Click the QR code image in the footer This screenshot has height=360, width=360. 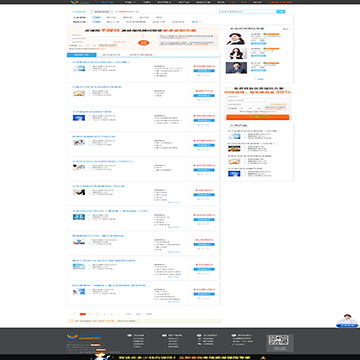point(279,340)
